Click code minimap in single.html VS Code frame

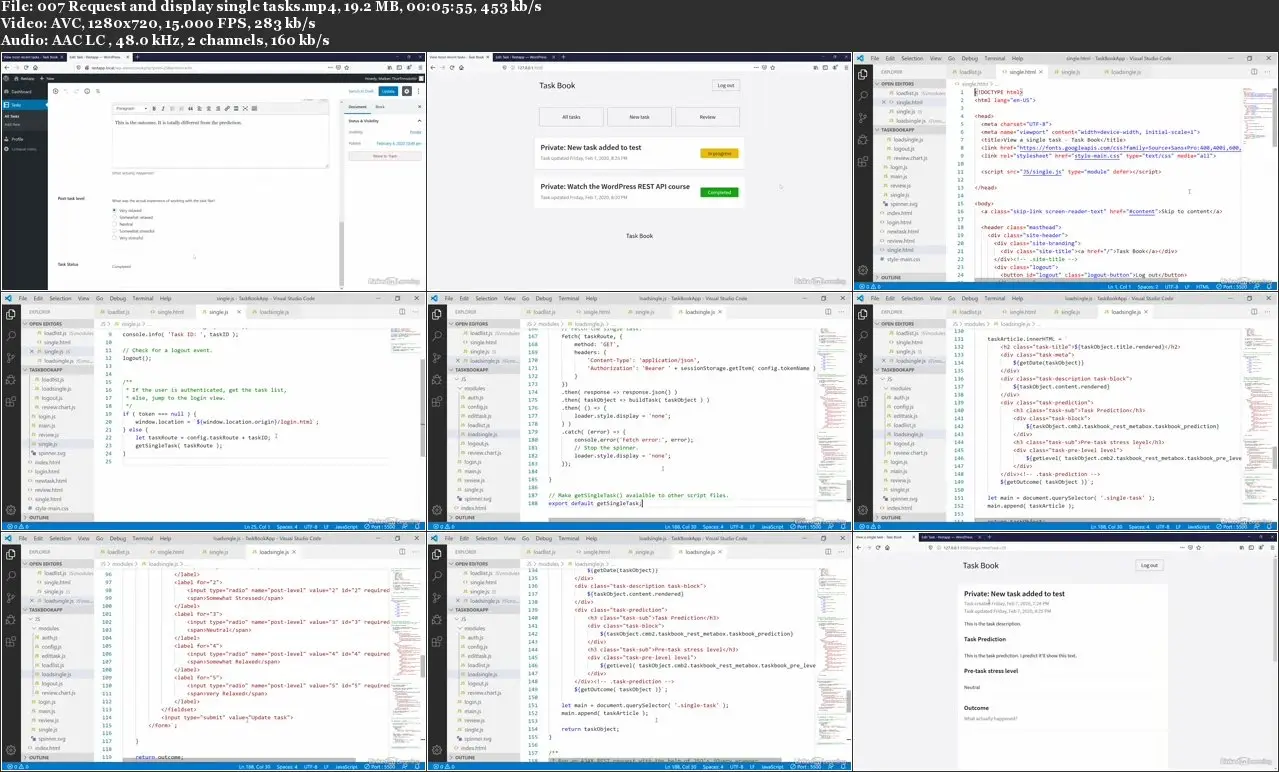1256,115
